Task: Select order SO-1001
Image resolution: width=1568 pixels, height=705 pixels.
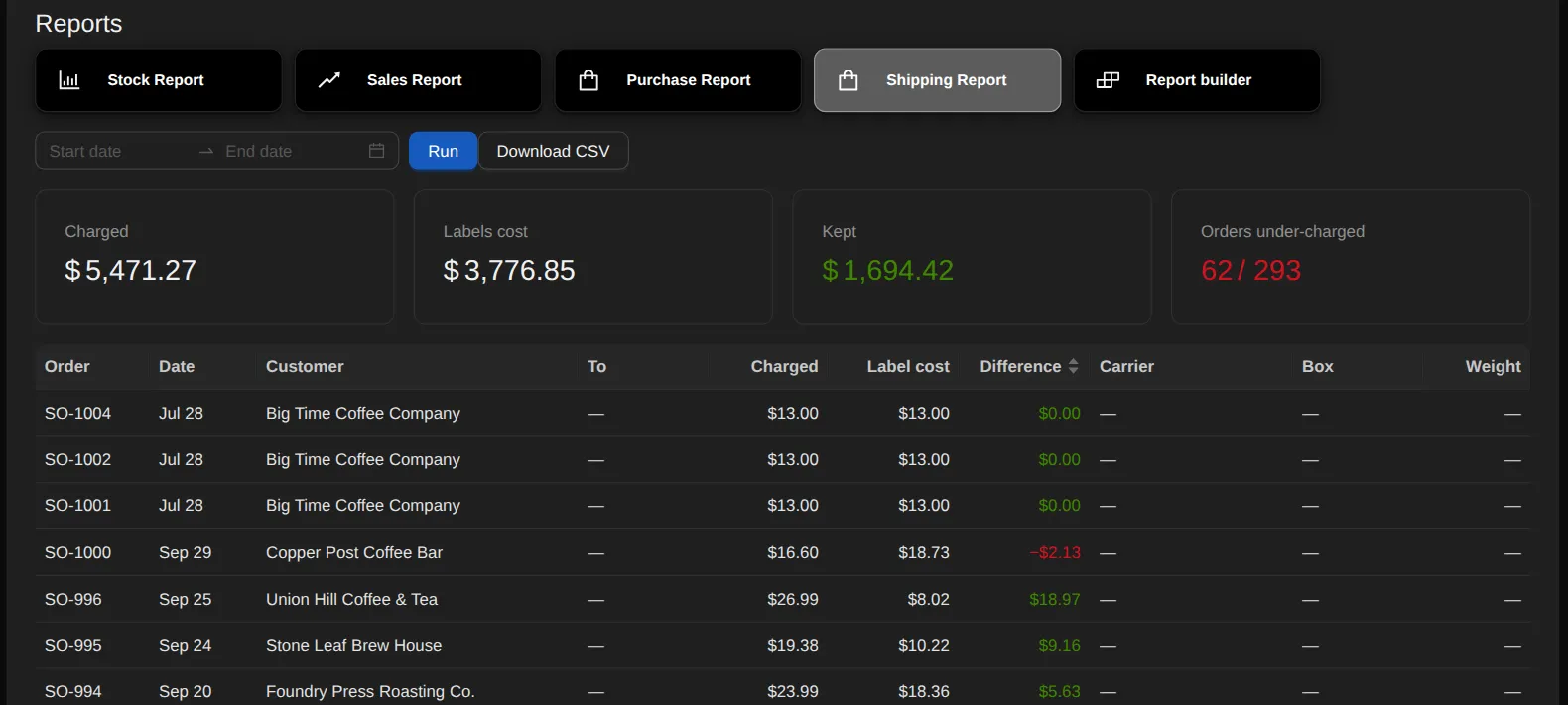Action: 77,505
